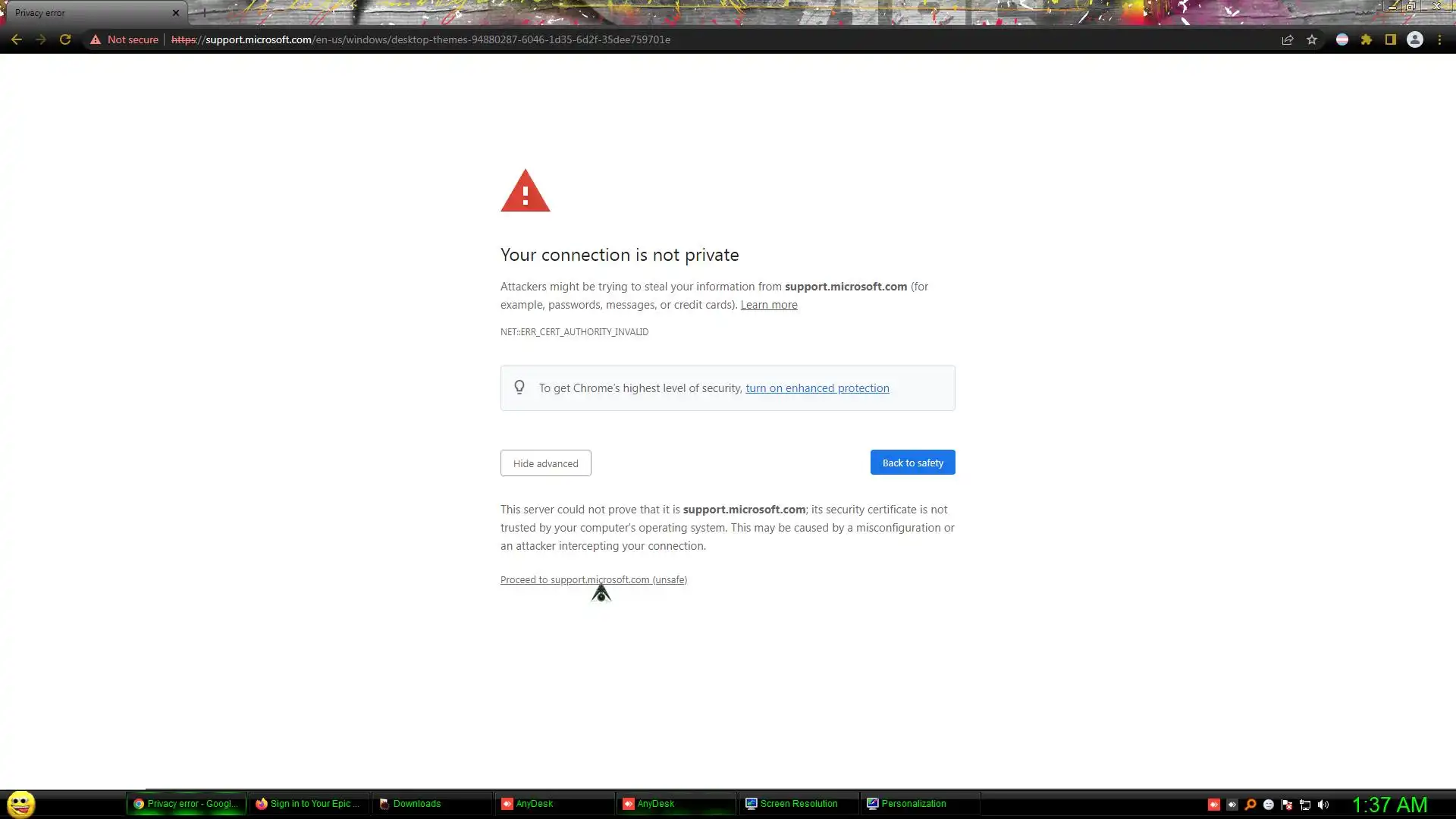The image size is (1456, 819).
Task: Reload the page with refresh icon
Action: (65, 39)
